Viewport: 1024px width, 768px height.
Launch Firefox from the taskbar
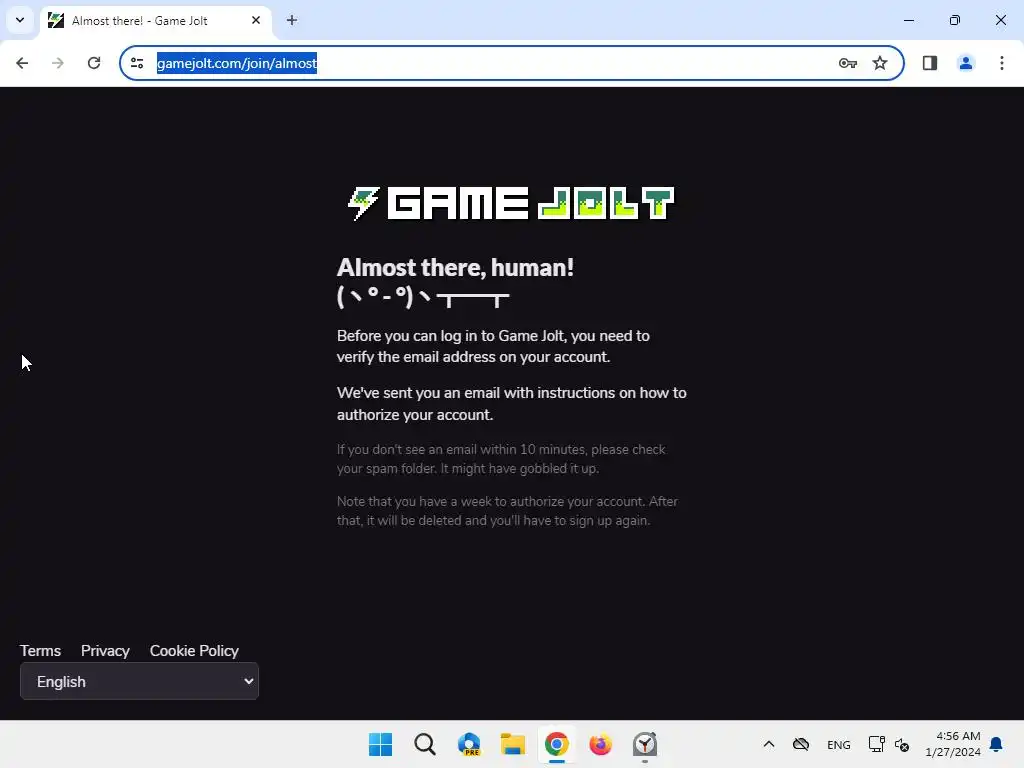point(600,744)
